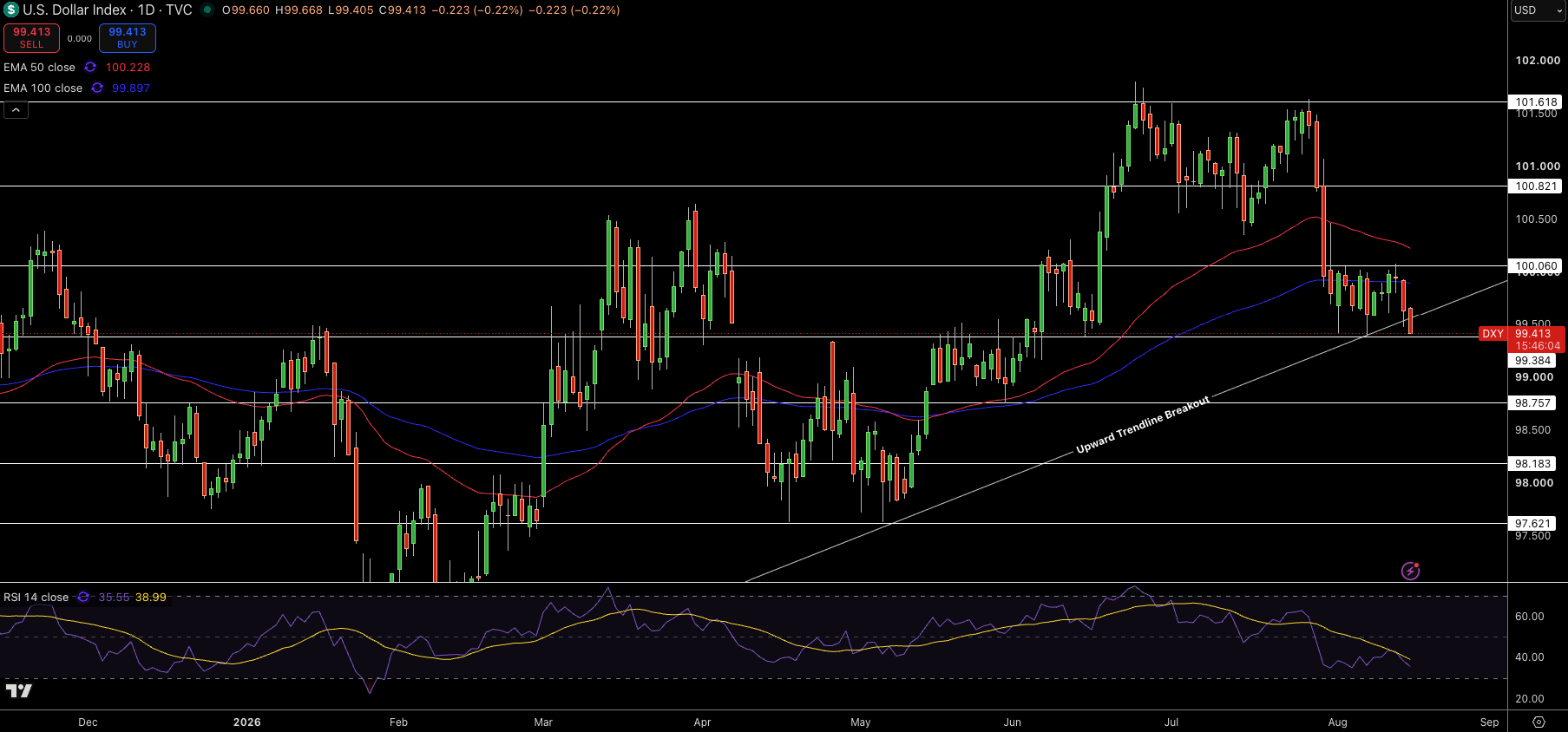Viewport: 1568px width, 732px height.
Task: Open the USD currency dropdown
Action: point(1538,10)
